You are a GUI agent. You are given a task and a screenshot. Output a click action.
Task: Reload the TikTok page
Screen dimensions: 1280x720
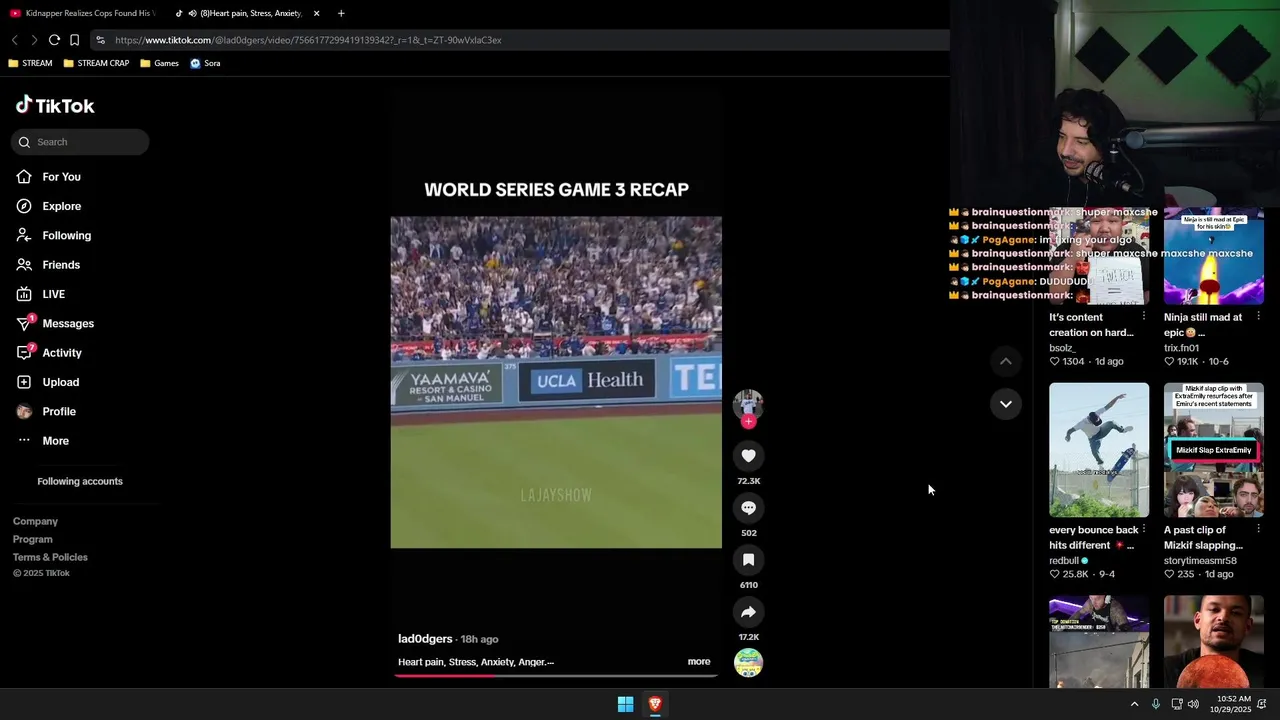[x=54, y=40]
